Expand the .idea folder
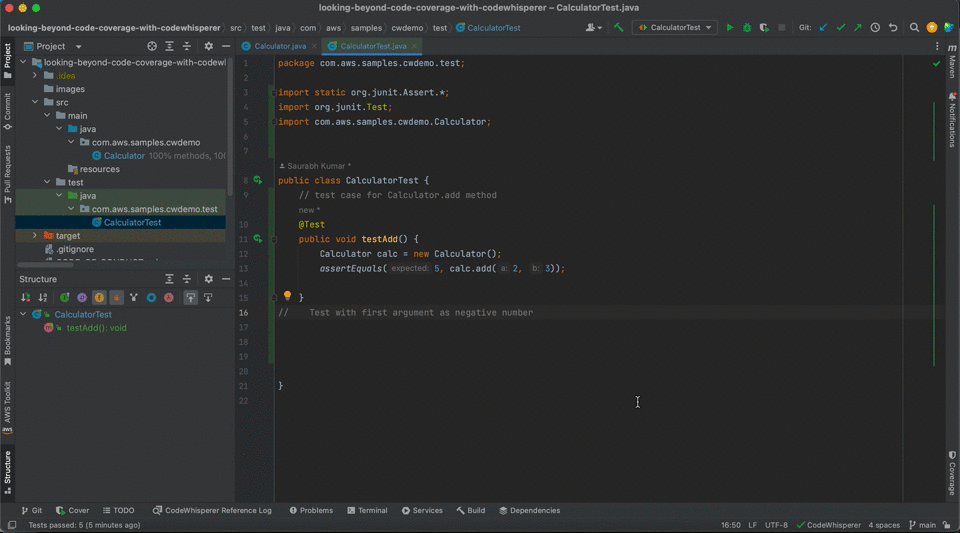 coord(35,75)
